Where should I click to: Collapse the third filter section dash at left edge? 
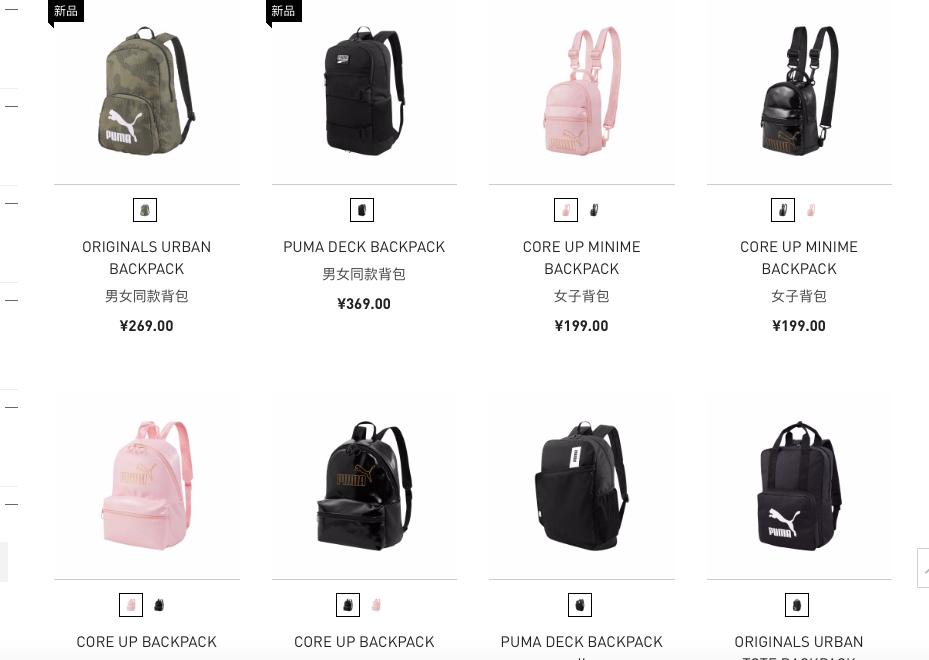[x=11, y=203]
